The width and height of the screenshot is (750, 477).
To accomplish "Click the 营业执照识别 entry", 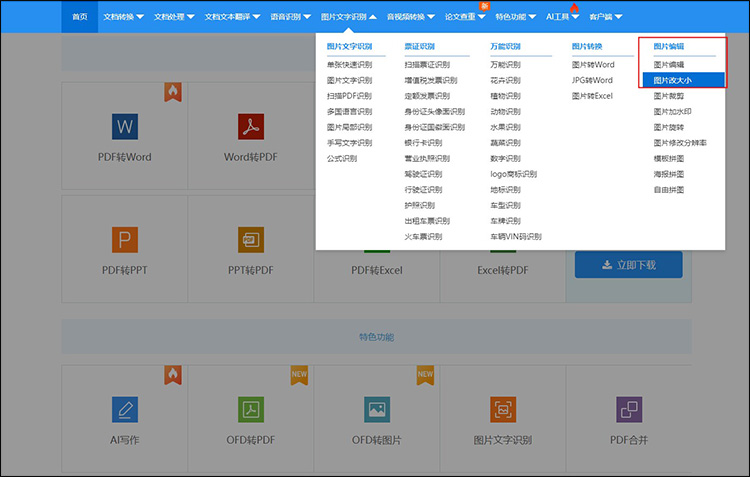I will [427, 158].
